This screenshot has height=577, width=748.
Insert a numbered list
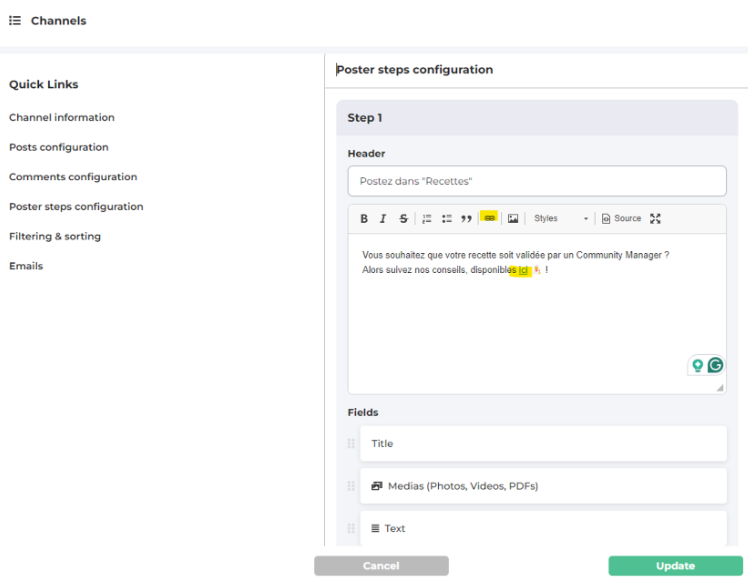[427, 219]
